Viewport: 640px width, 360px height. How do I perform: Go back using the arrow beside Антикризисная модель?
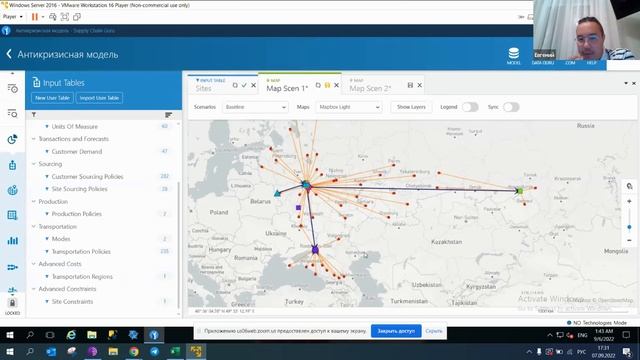tap(9, 54)
